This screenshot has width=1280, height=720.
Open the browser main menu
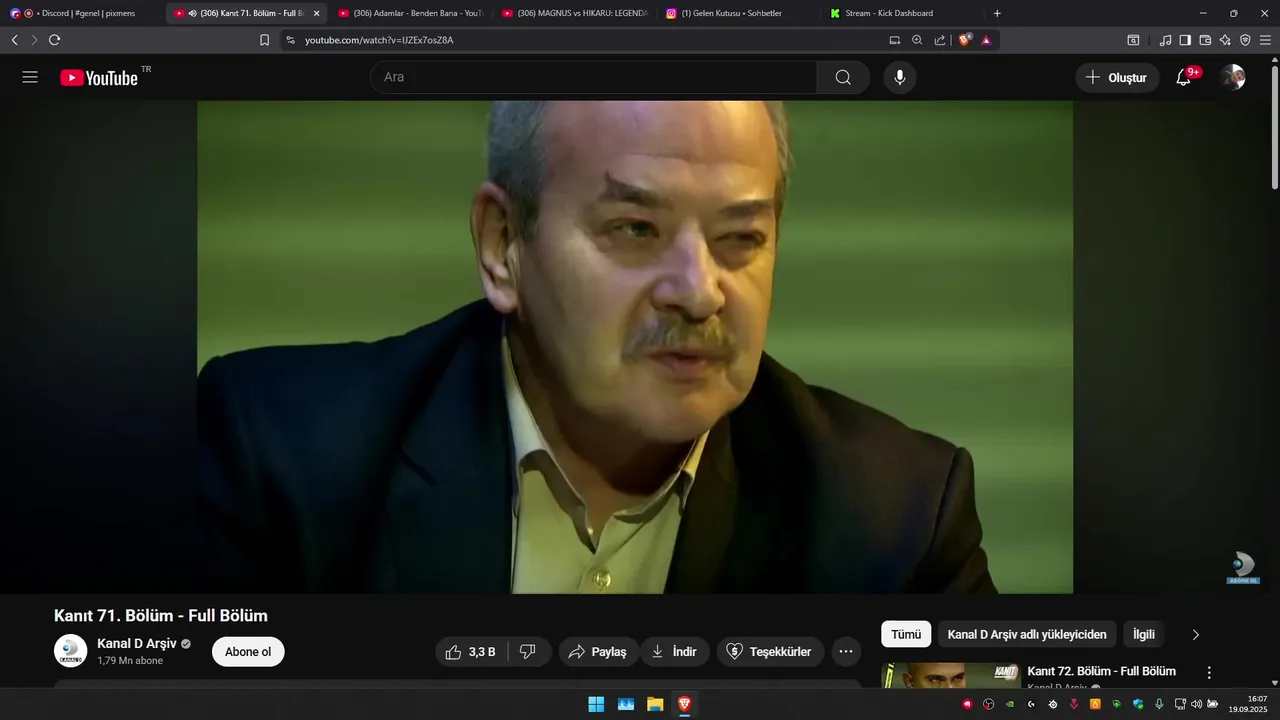click(1265, 40)
